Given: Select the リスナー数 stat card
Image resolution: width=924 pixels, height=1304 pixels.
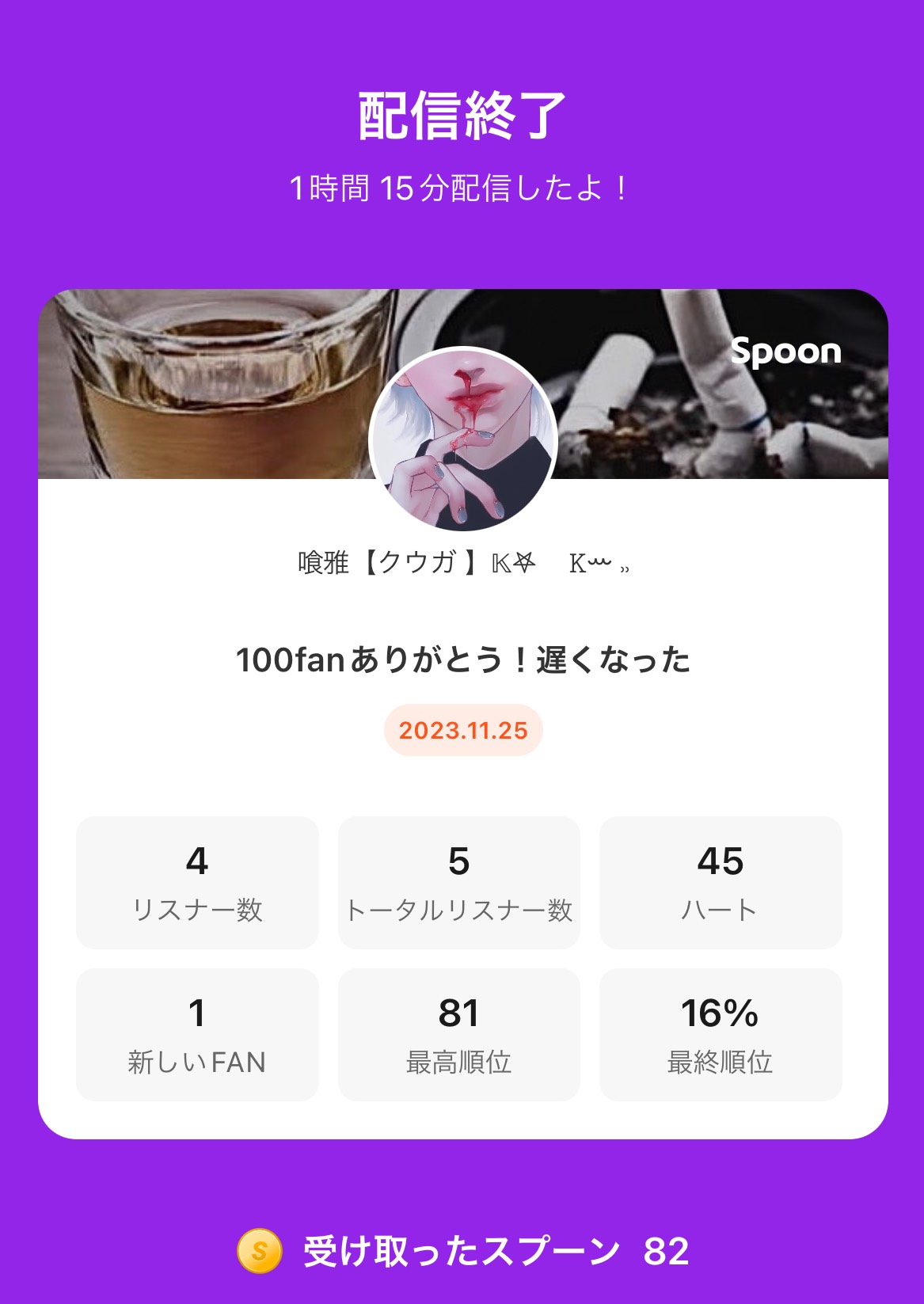Looking at the screenshot, I should click(x=197, y=882).
